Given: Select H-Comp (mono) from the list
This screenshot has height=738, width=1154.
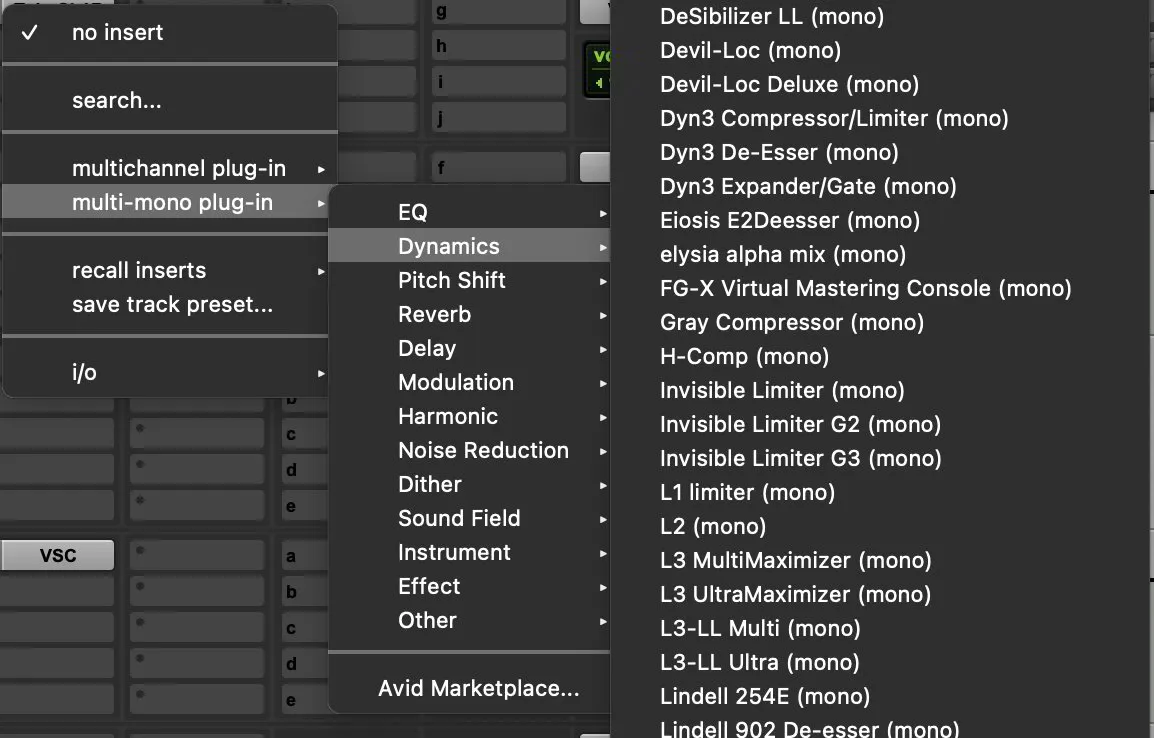Looking at the screenshot, I should point(743,356).
